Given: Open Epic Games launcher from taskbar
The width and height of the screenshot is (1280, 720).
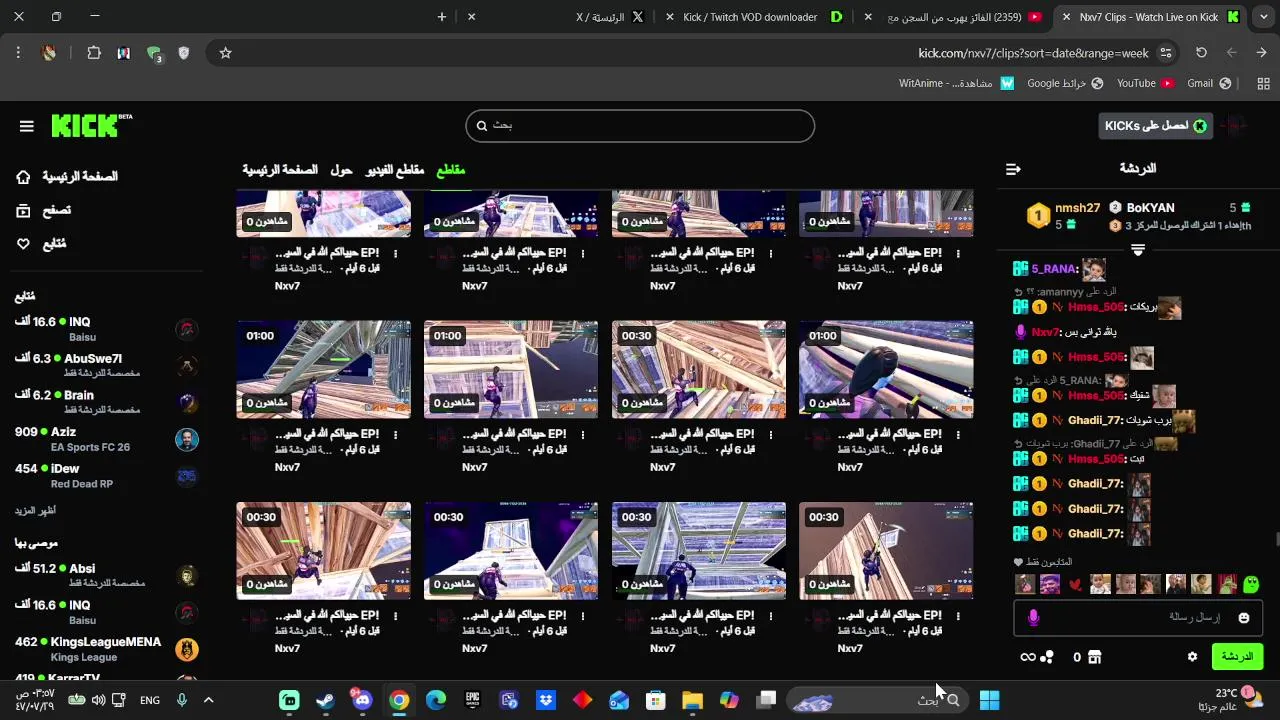Looking at the screenshot, I should click(472, 700).
